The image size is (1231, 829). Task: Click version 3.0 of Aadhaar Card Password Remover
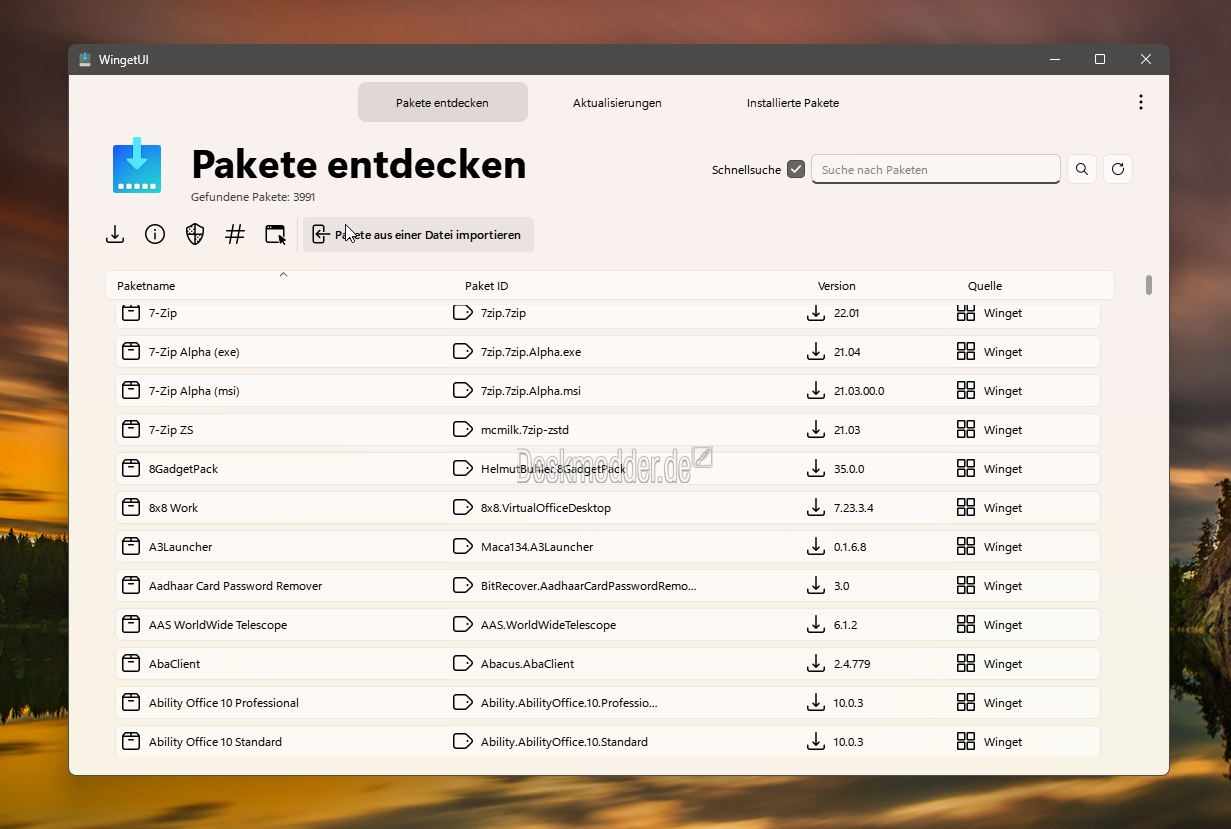click(842, 586)
